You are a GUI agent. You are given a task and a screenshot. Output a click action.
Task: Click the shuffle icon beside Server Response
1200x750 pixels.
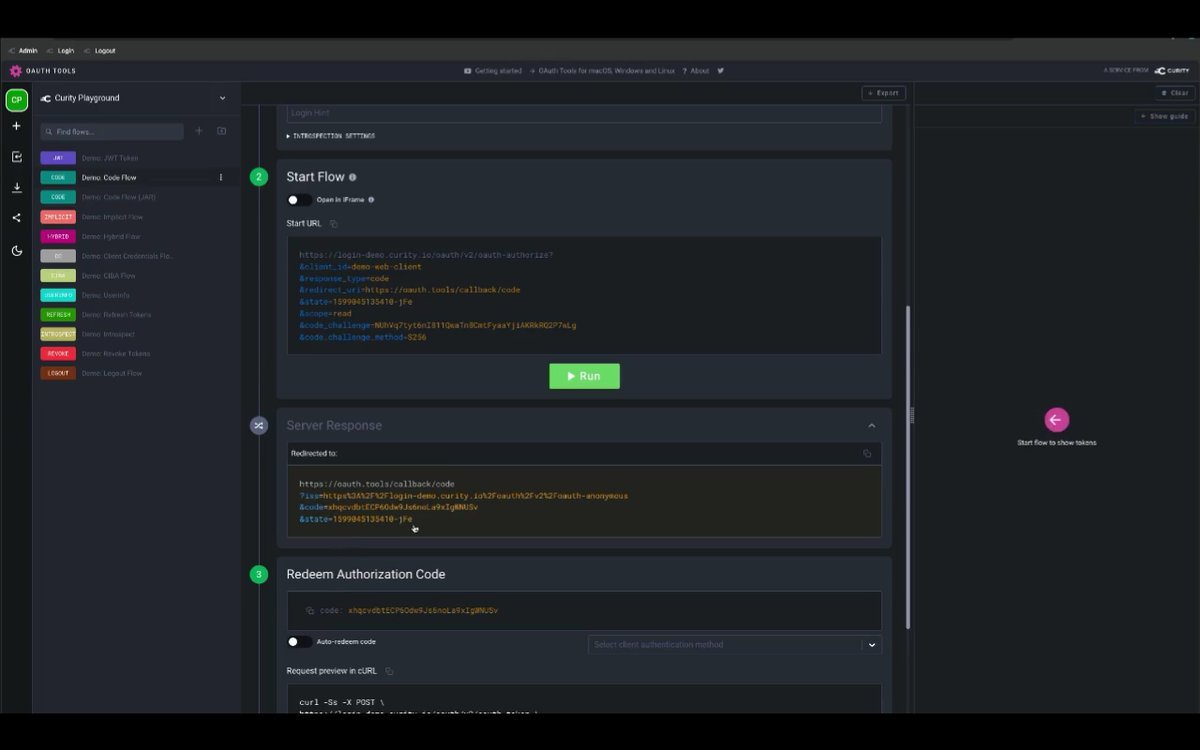tap(259, 425)
